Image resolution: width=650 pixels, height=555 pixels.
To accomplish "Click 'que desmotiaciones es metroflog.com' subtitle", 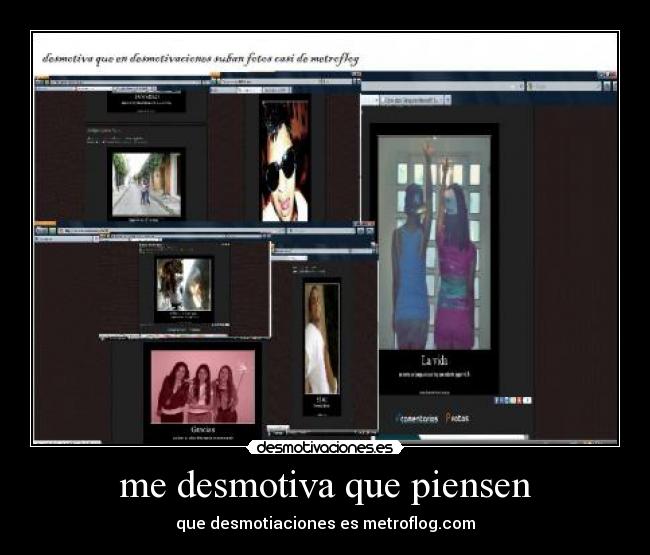I will tap(326, 523).
